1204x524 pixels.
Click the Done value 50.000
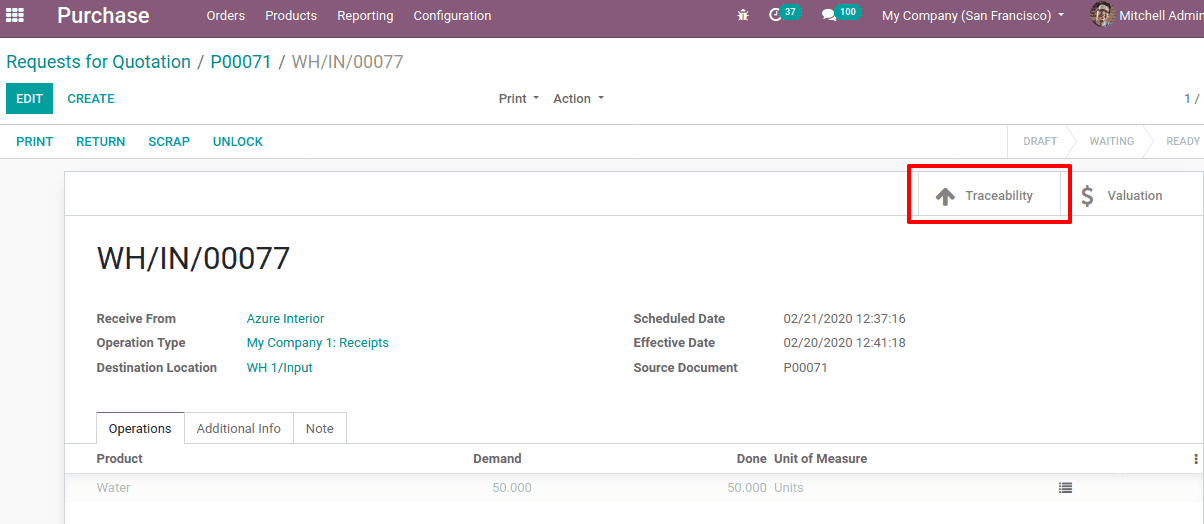coord(747,488)
